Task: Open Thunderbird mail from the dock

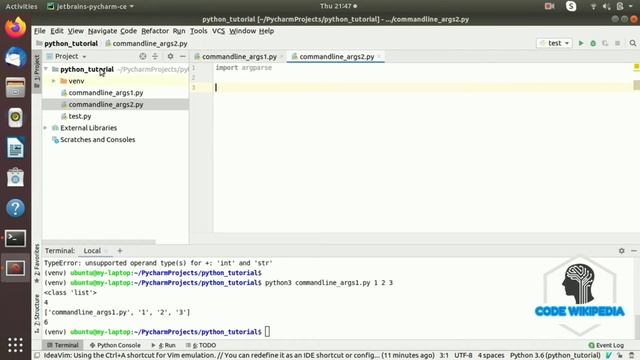Action: click(x=16, y=57)
